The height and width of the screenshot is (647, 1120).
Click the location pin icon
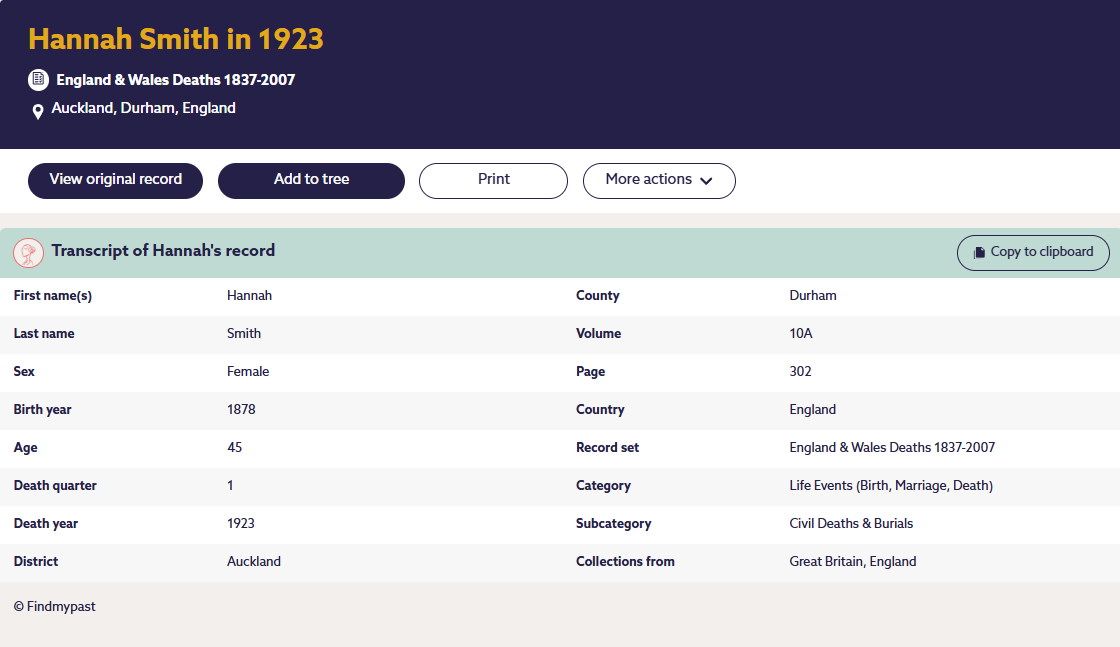pos(38,111)
